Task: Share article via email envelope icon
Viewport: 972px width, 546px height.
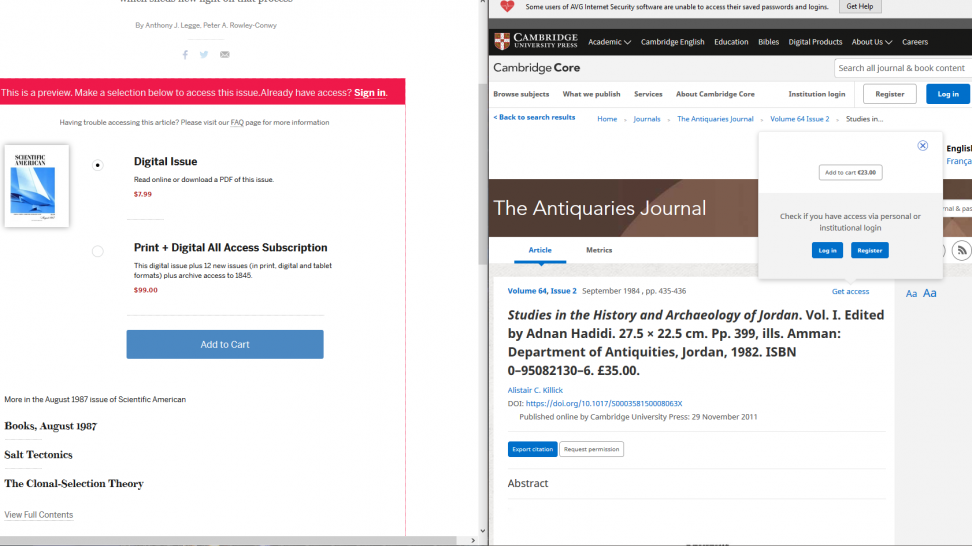Action: tap(224, 55)
